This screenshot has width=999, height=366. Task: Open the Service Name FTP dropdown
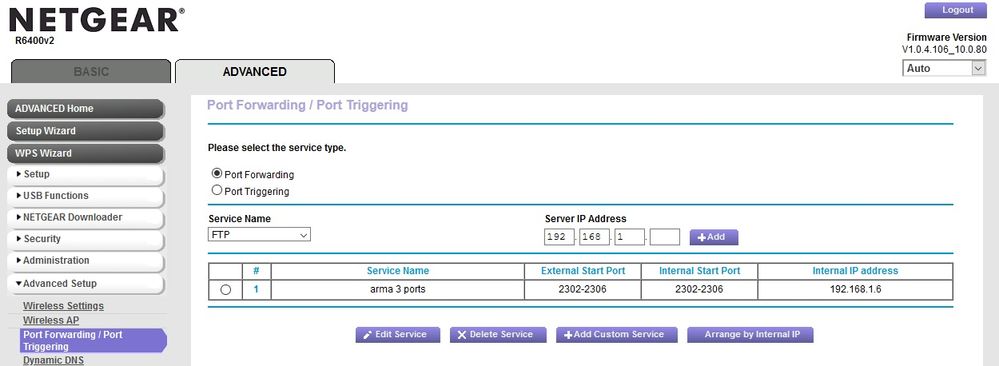coord(259,235)
